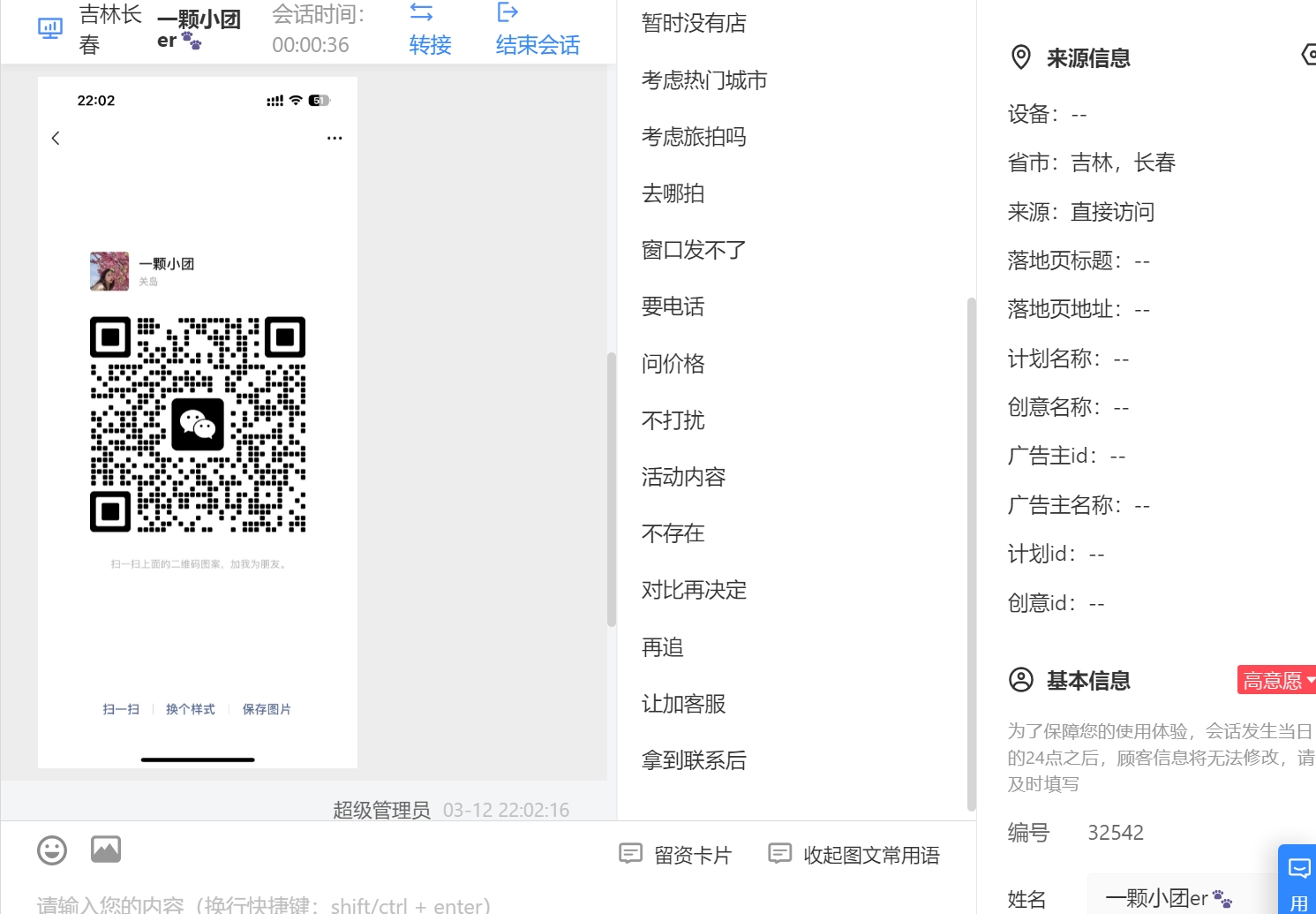The width and height of the screenshot is (1316, 914).
Task: Open the 高意愿 intent level dropdown
Action: coord(1277,680)
